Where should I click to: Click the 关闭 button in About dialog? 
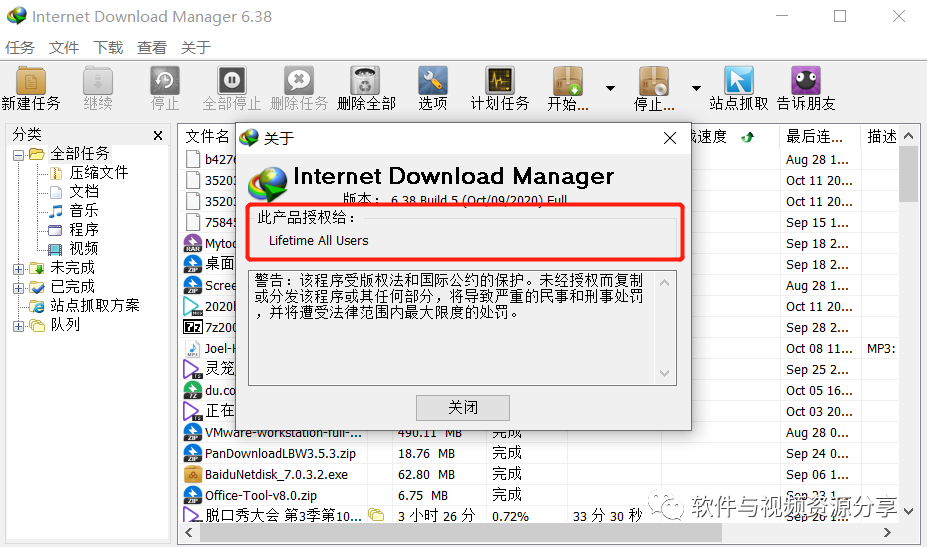click(463, 408)
